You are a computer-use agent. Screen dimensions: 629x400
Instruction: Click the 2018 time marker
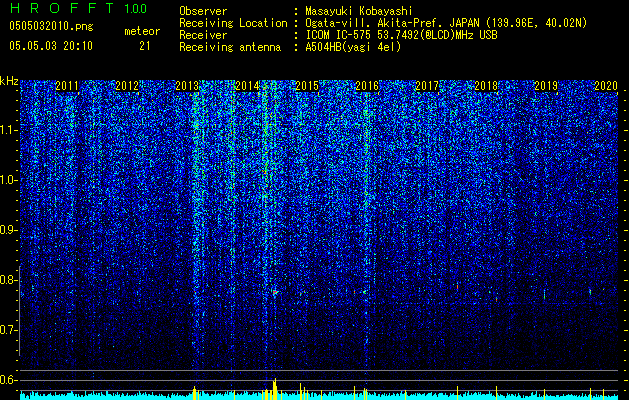pyautogui.click(x=486, y=85)
